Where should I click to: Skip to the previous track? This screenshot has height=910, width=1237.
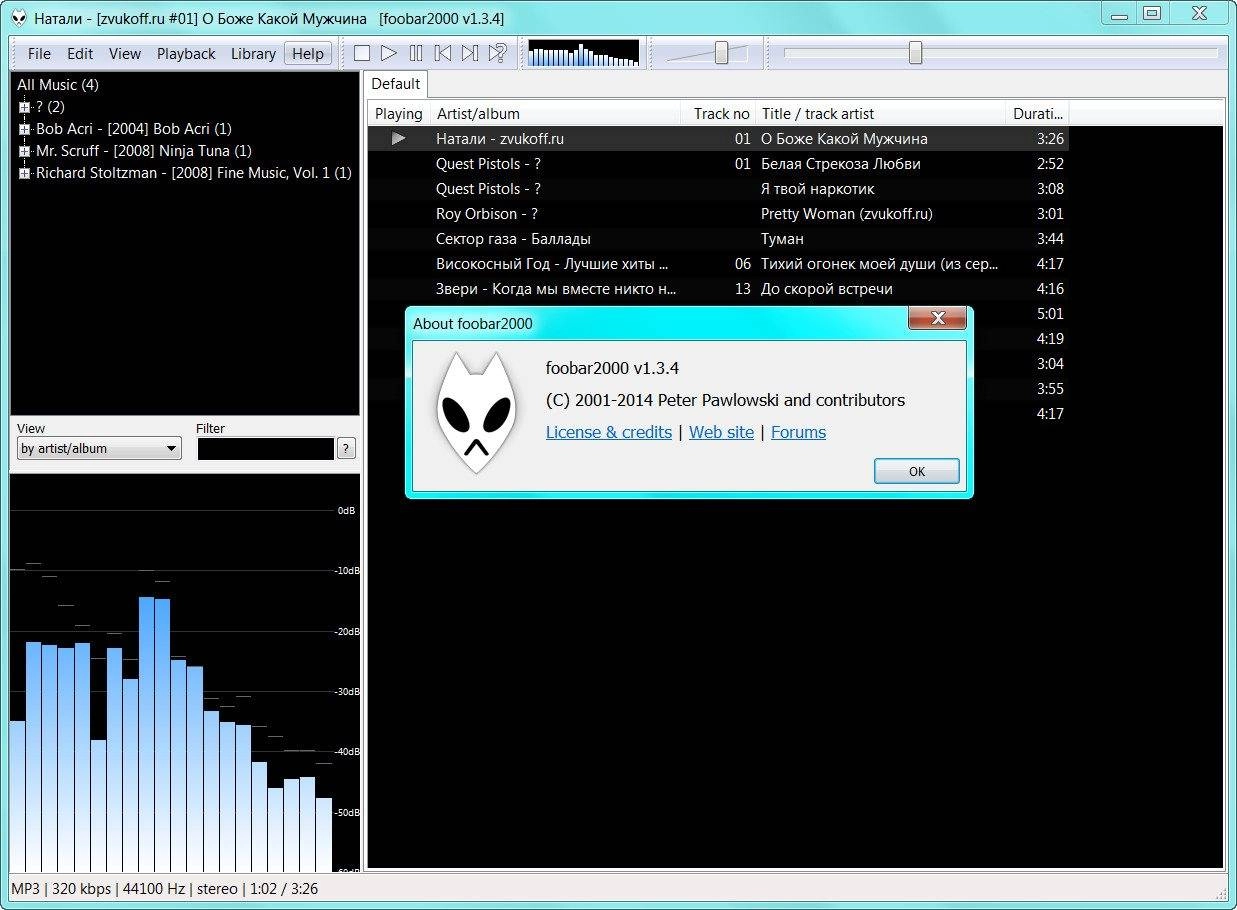tap(443, 53)
